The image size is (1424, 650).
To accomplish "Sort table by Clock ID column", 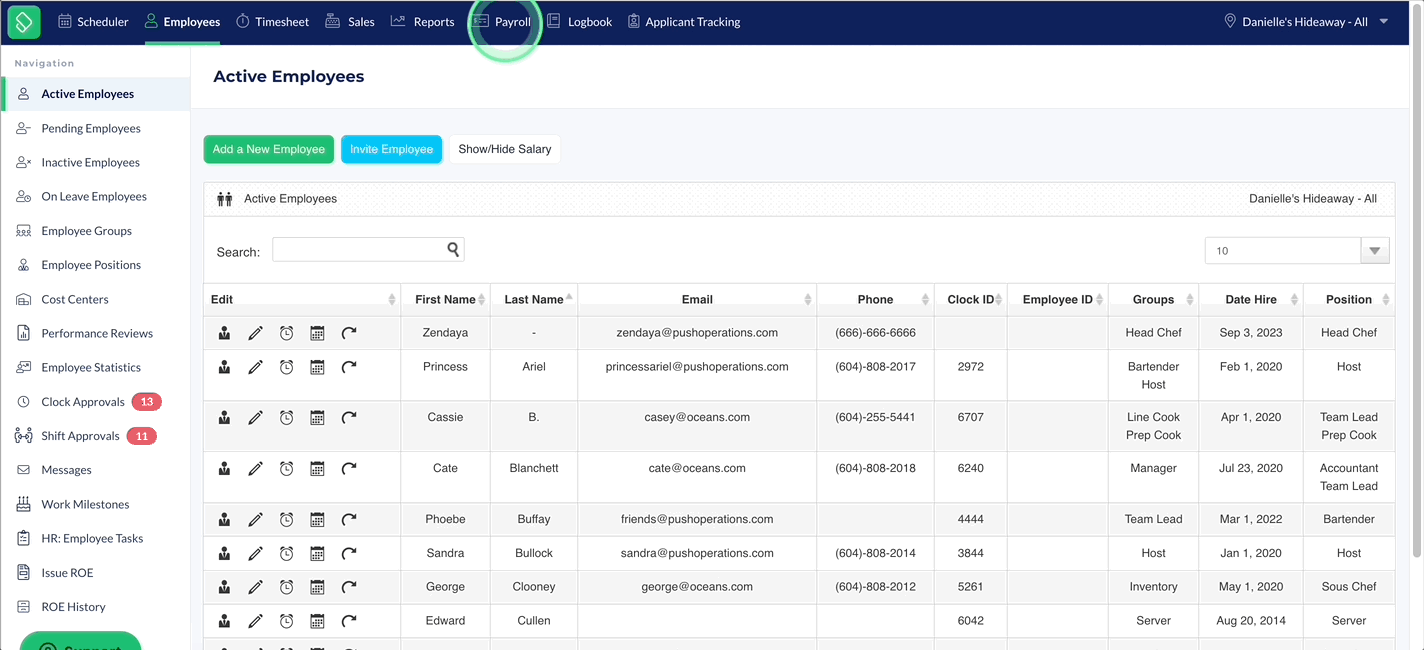I will point(971,300).
